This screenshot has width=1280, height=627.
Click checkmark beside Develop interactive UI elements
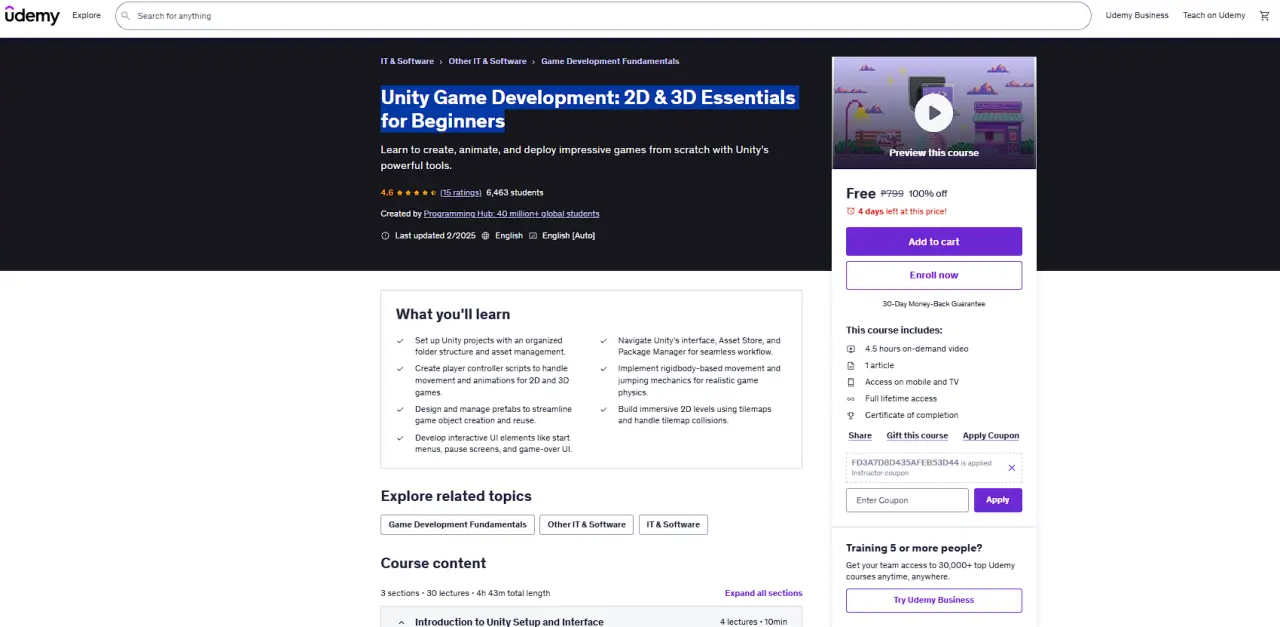[401, 438]
